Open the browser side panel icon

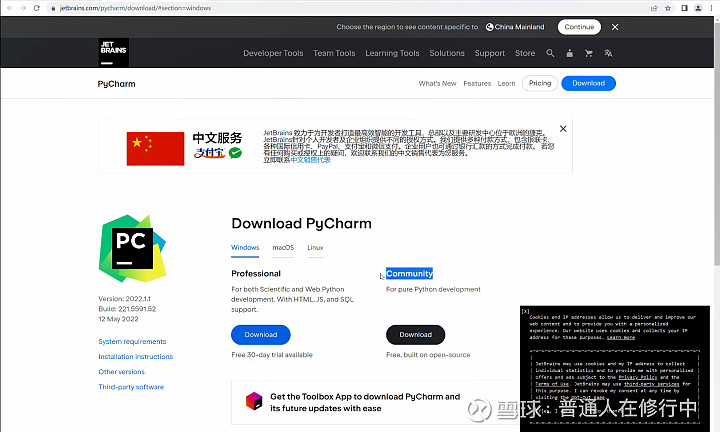[684, 8]
